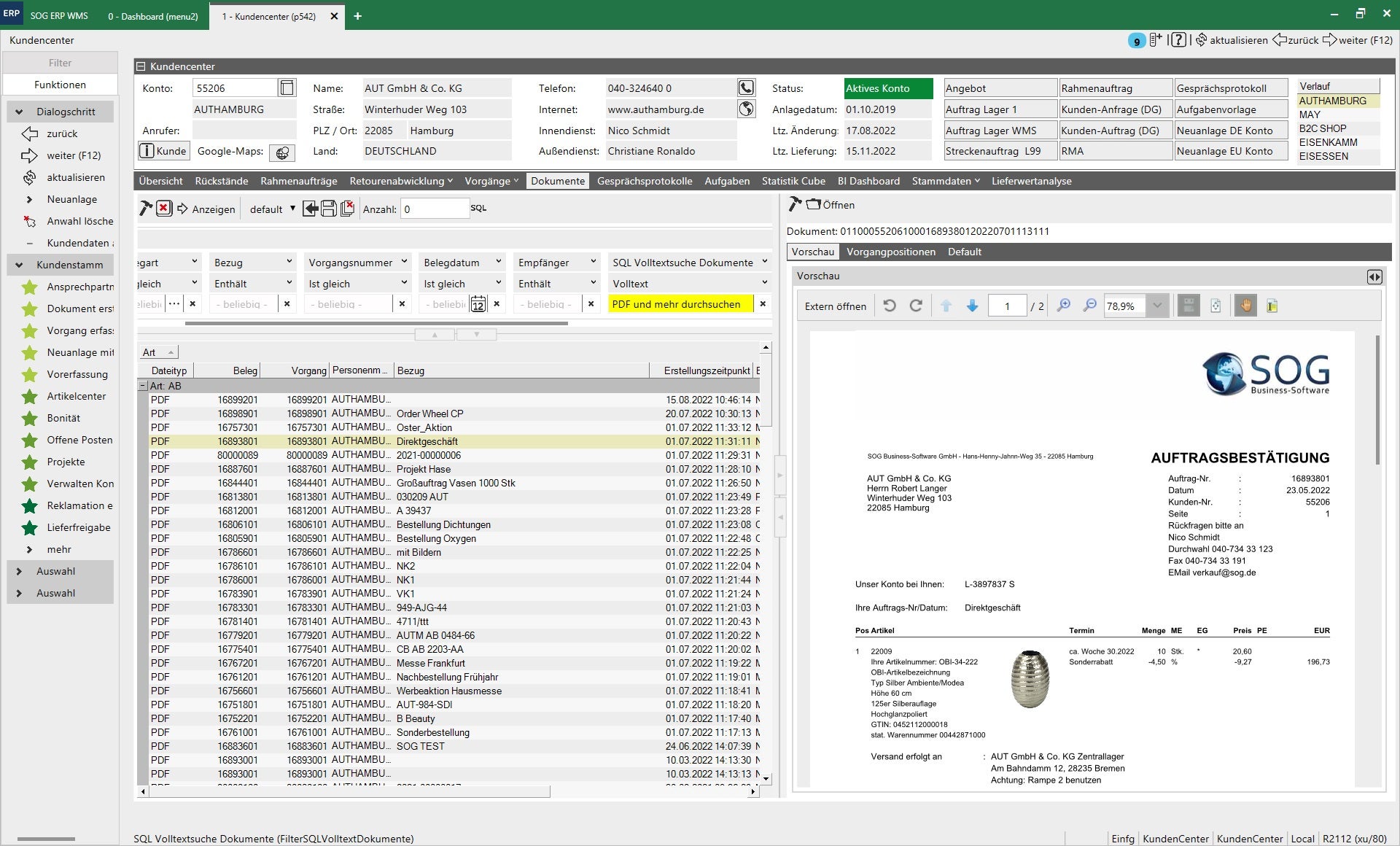
Task: Rotate preview counterclockwise
Action: point(890,306)
